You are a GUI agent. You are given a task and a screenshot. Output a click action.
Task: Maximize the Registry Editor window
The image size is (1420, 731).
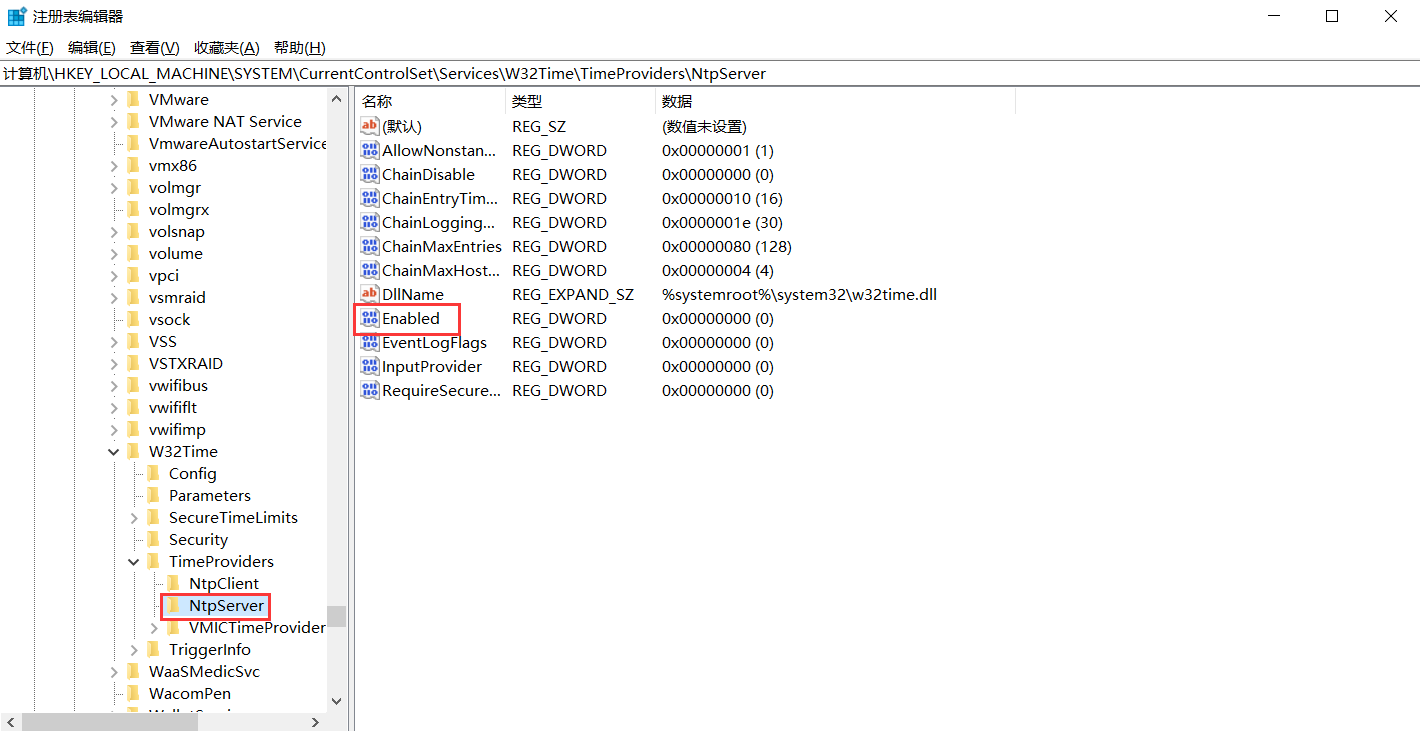(x=1332, y=16)
